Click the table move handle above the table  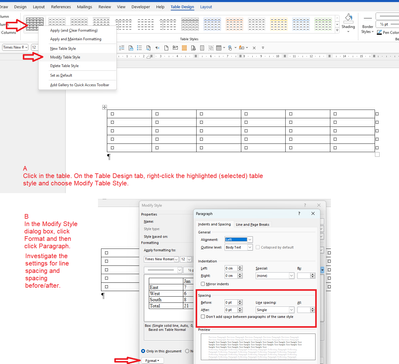pos(104,107)
